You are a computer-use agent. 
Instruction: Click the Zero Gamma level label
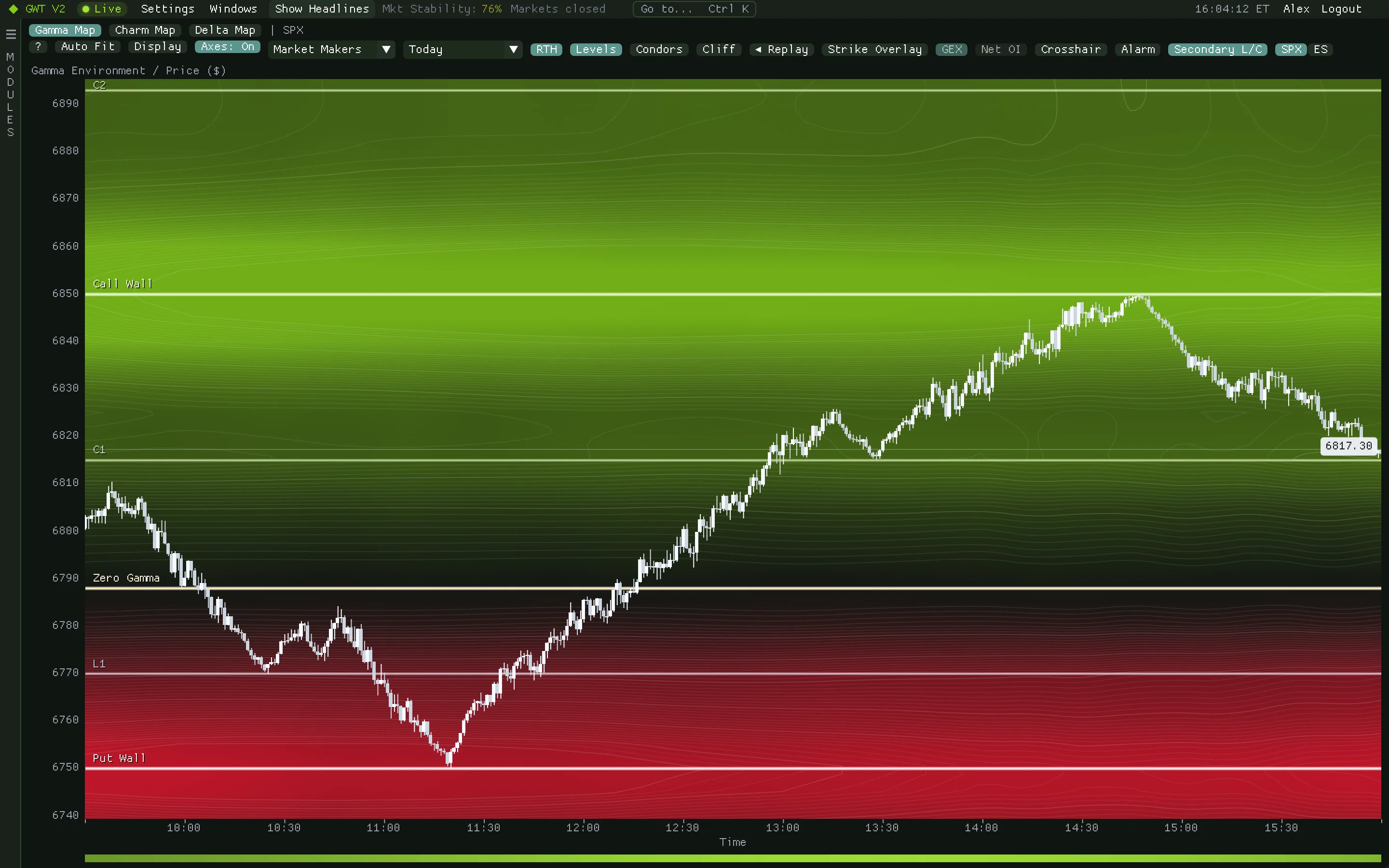[x=126, y=578]
